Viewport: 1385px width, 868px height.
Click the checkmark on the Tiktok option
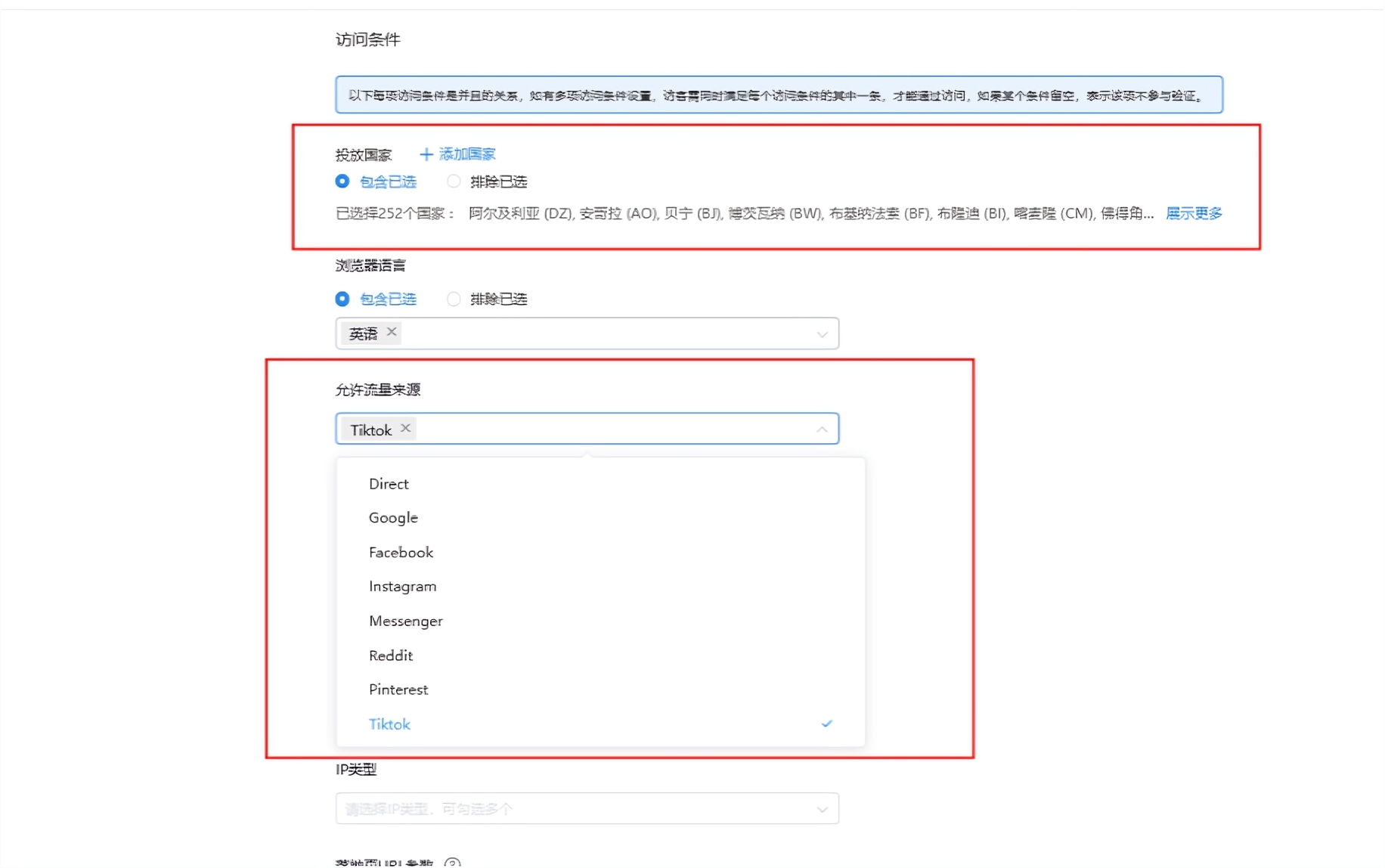[826, 724]
